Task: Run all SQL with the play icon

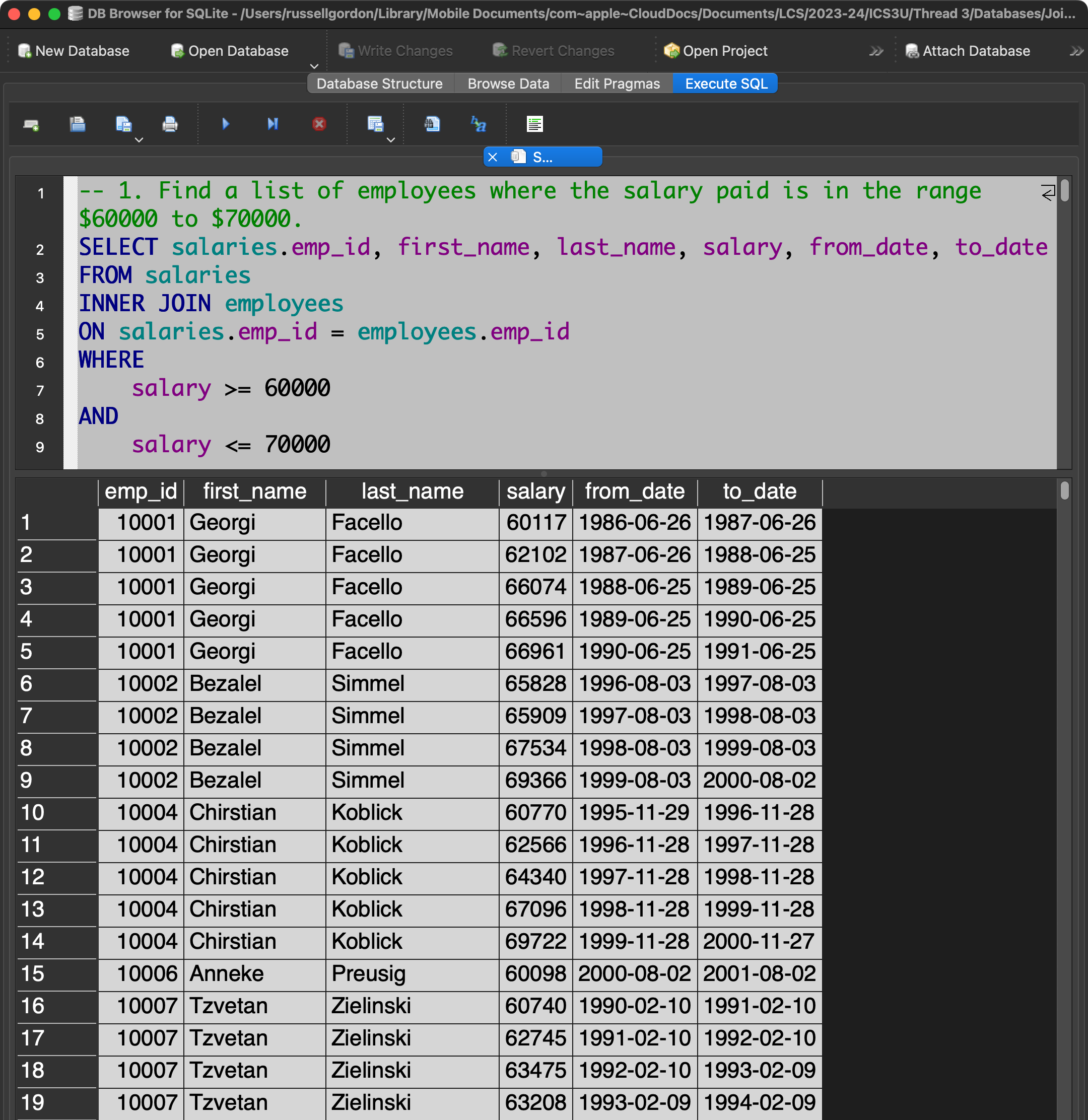Action: [x=225, y=124]
